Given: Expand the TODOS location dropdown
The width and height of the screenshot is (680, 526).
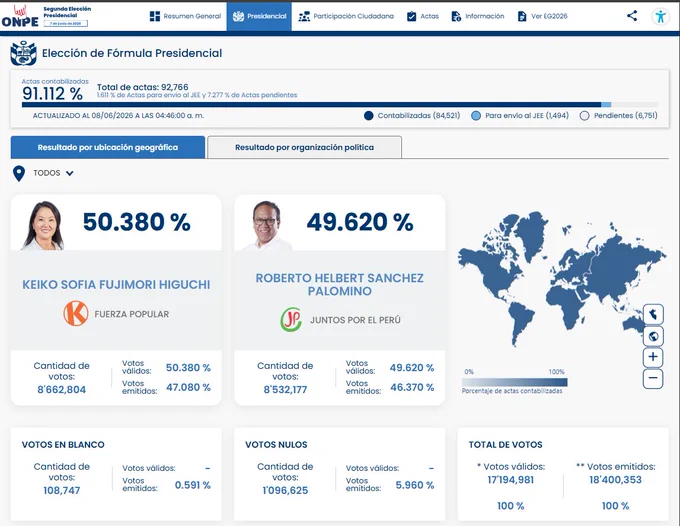Looking at the screenshot, I should point(53,173).
